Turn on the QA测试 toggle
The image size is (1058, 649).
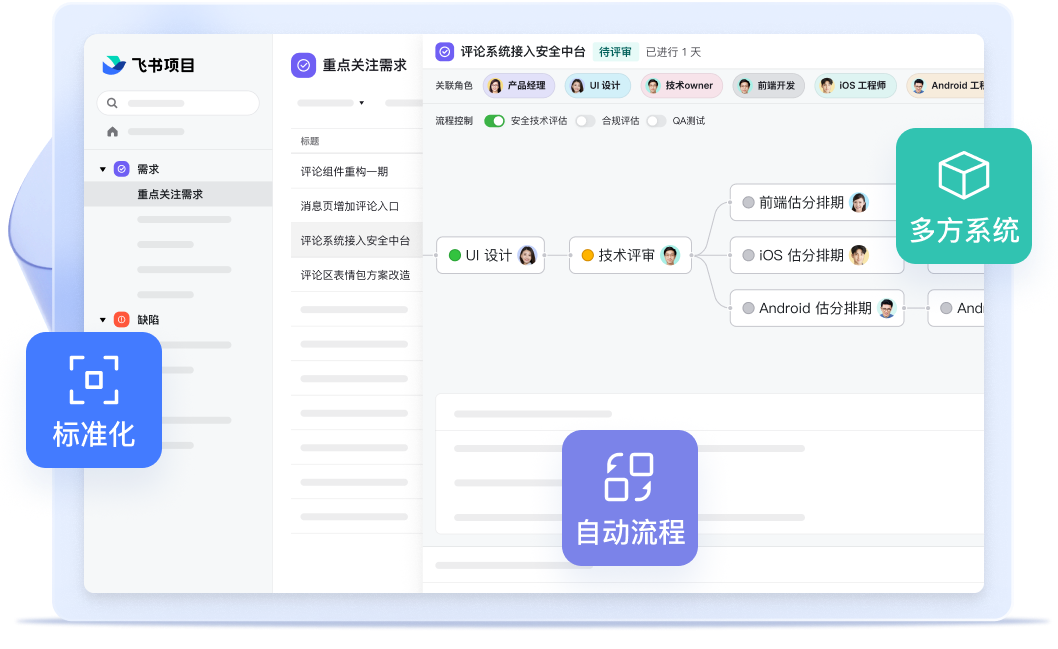pos(655,121)
